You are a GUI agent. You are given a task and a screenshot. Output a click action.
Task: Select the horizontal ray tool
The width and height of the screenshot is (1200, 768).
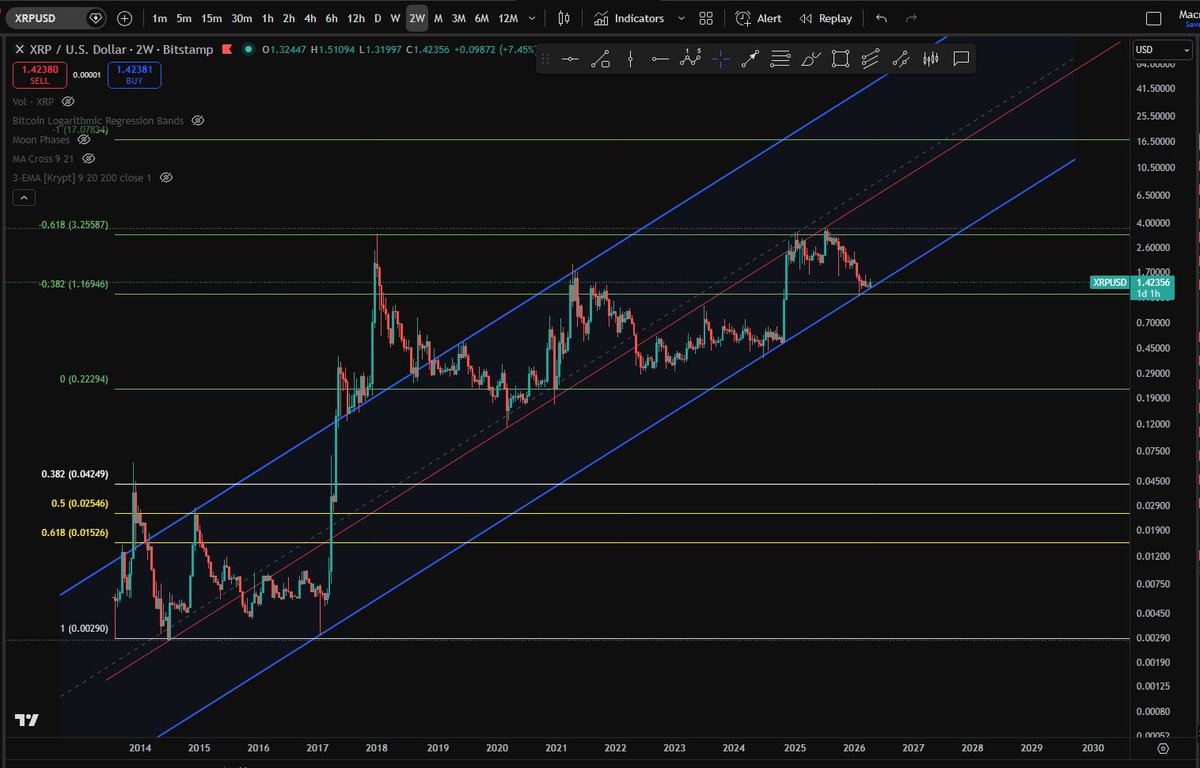coord(660,59)
